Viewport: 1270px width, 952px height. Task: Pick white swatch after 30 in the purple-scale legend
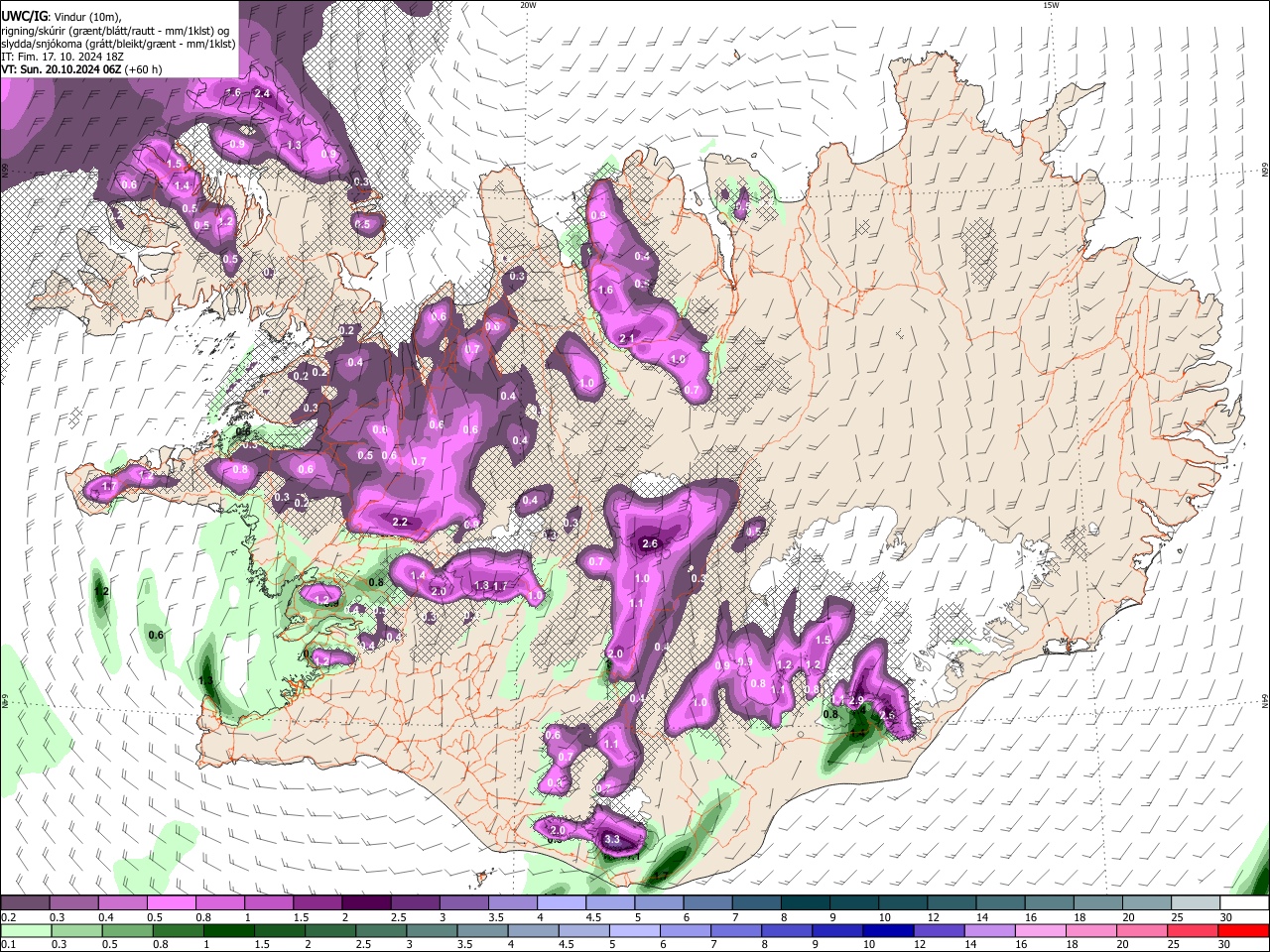click(1244, 903)
